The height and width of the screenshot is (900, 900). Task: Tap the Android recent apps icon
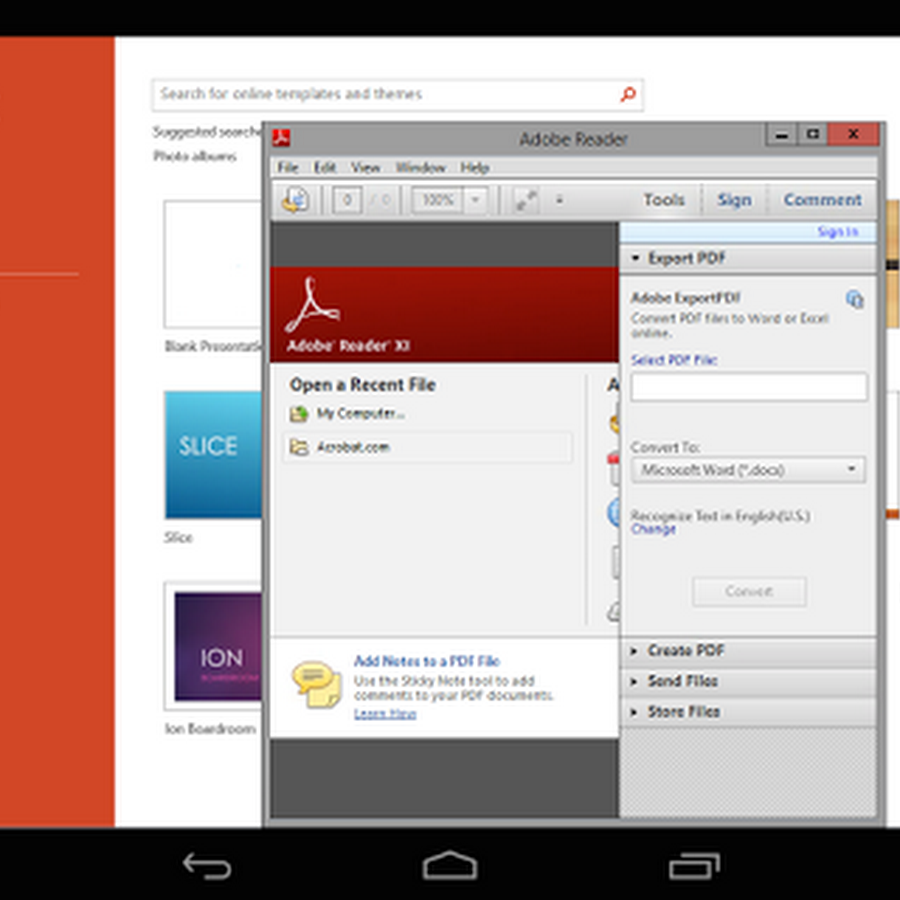694,866
